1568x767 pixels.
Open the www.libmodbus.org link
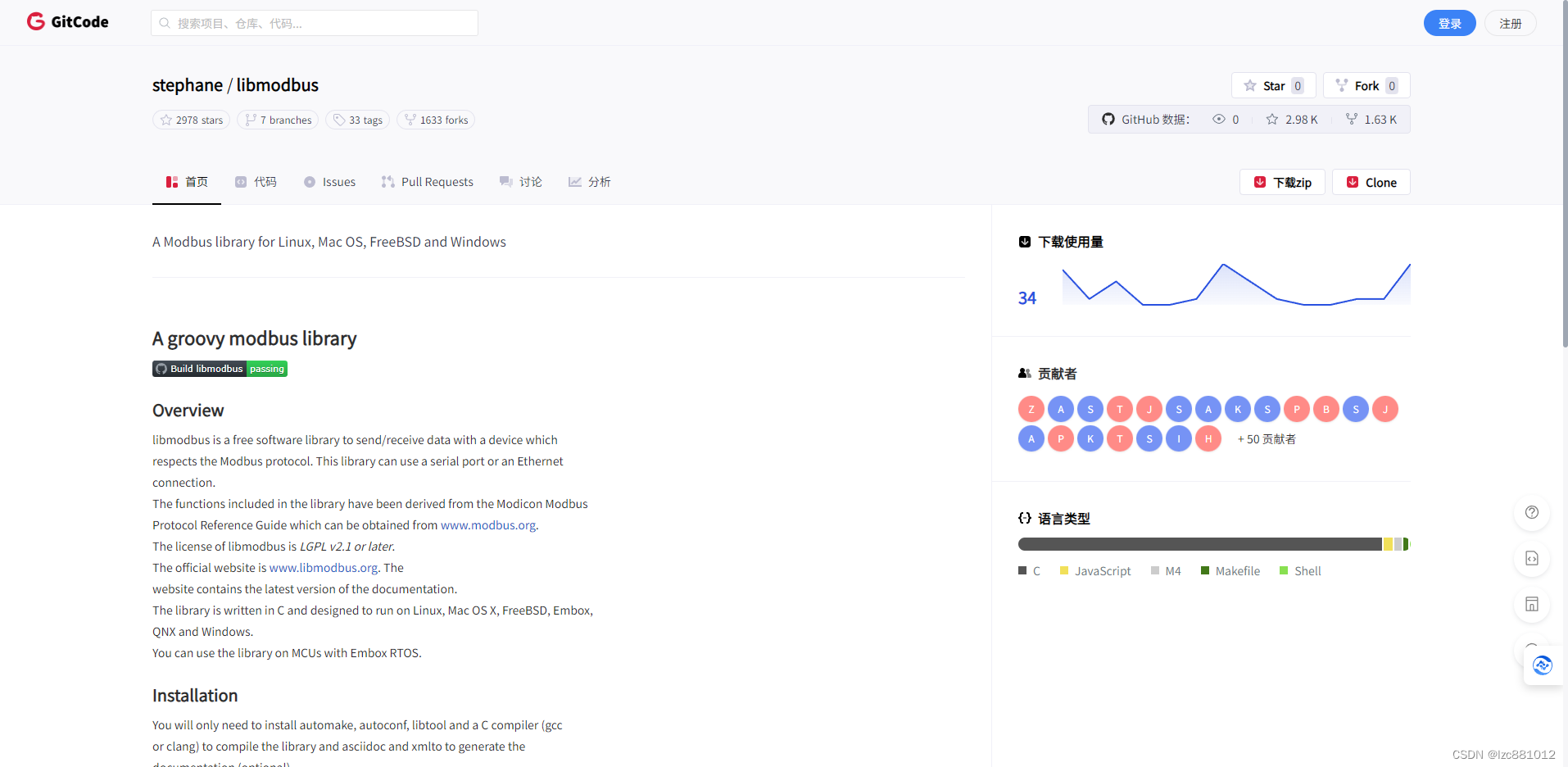pos(324,568)
